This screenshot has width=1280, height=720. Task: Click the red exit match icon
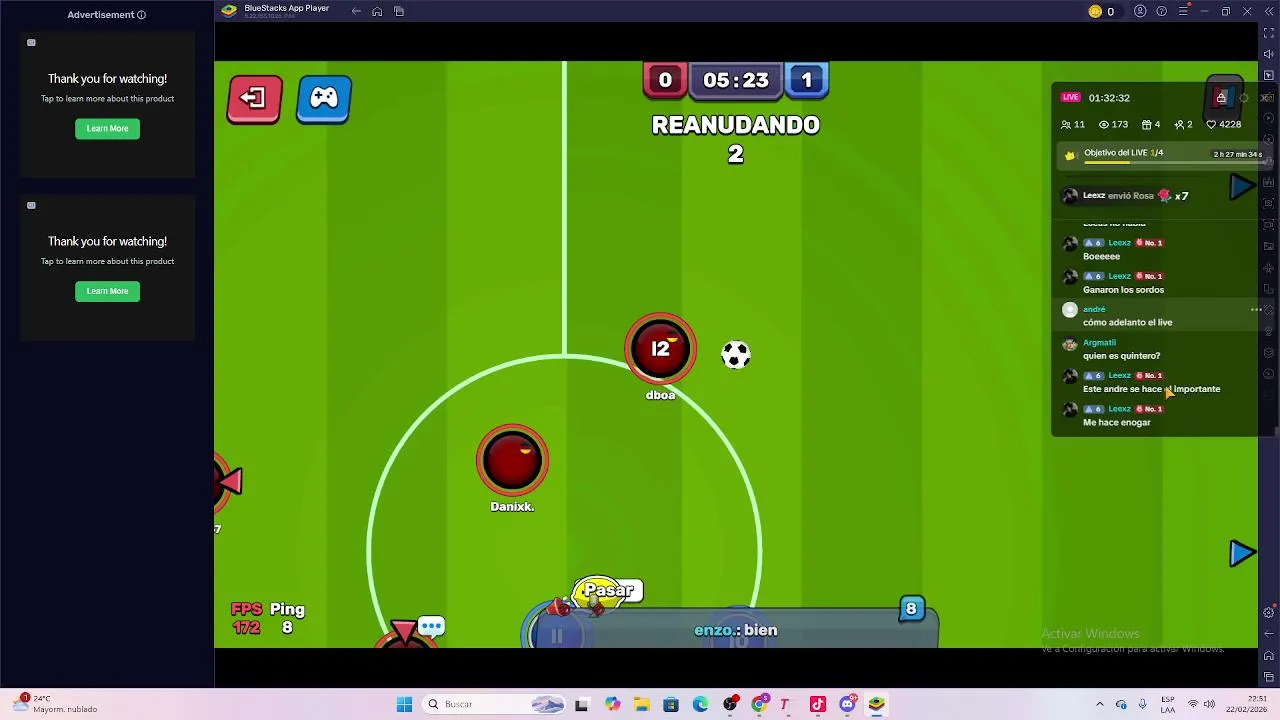pyautogui.click(x=254, y=99)
